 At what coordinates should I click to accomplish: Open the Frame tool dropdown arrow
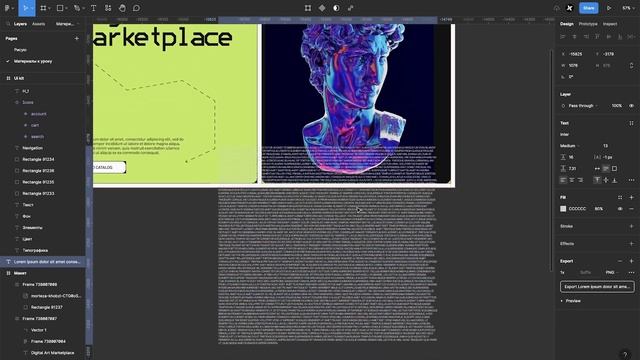click(49, 8)
